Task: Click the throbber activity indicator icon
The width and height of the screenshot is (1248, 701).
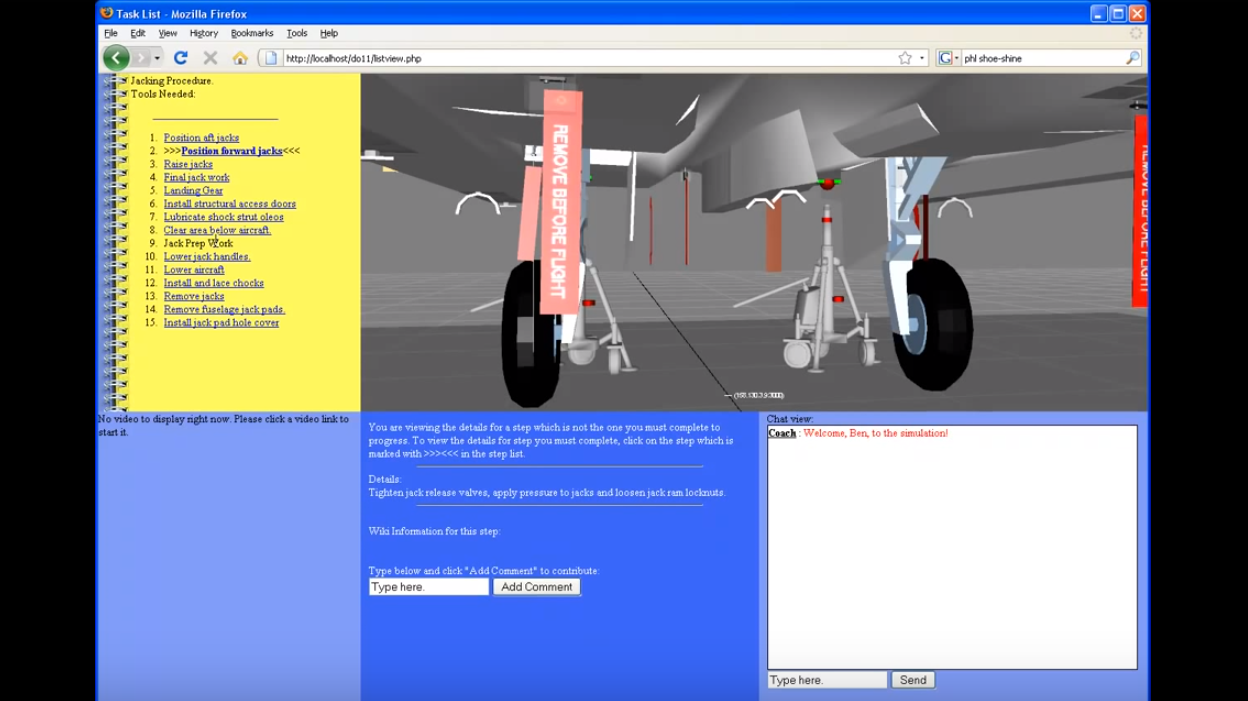Action: click(1135, 33)
